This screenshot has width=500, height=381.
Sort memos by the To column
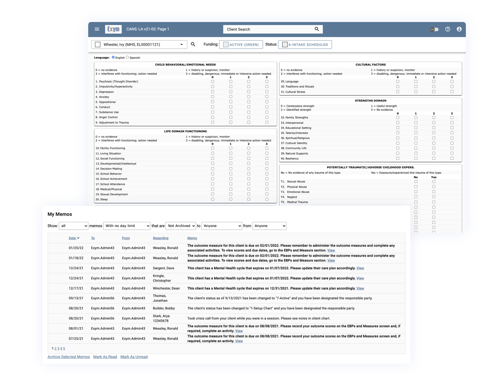[93, 238]
